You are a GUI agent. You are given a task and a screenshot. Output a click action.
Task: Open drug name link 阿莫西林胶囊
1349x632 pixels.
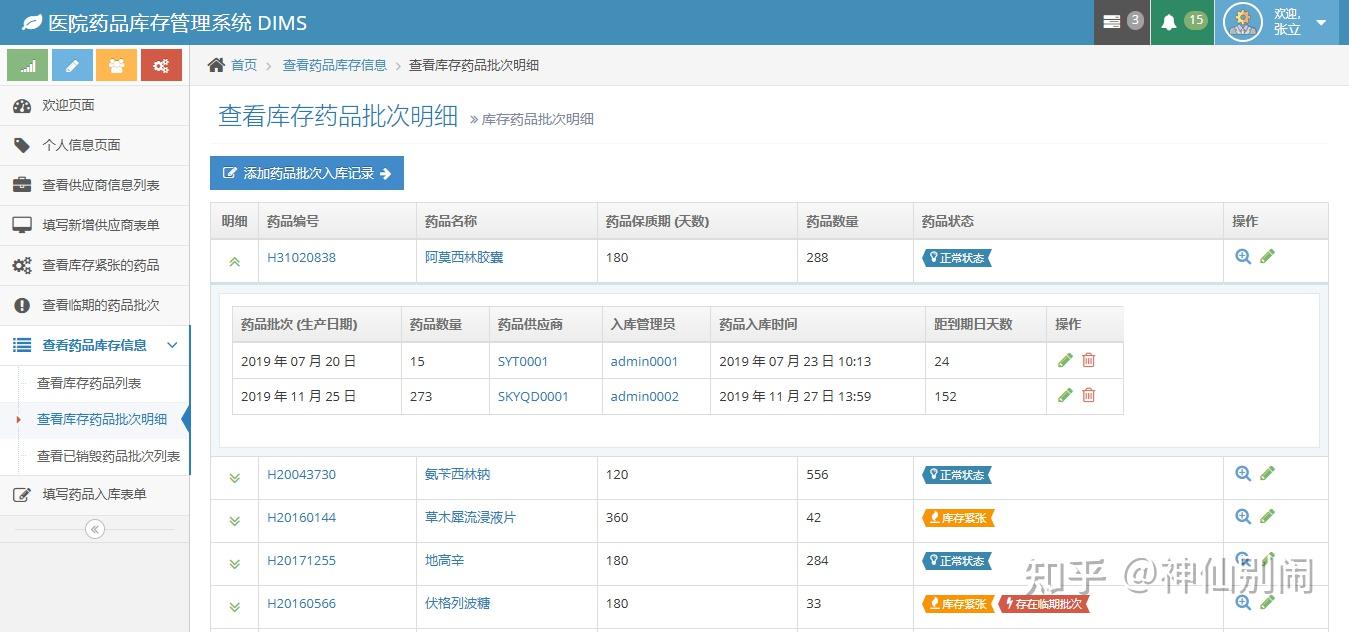click(464, 257)
